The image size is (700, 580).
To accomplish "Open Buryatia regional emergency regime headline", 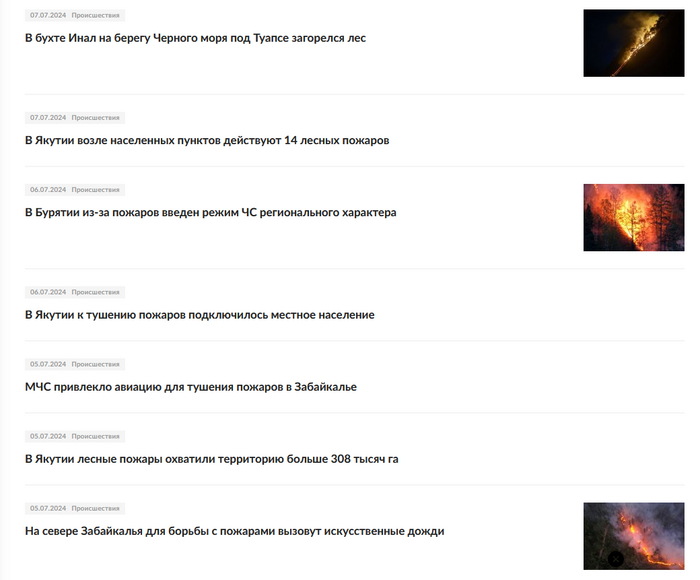I will coord(210,212).
